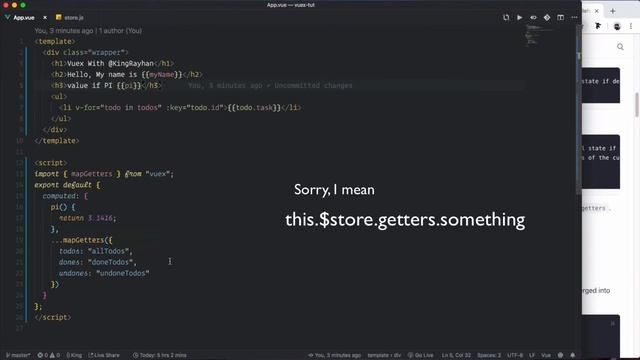Click the <template> opening tag line
This screenshot has width=640, height=360.
[x=55, y=41]
